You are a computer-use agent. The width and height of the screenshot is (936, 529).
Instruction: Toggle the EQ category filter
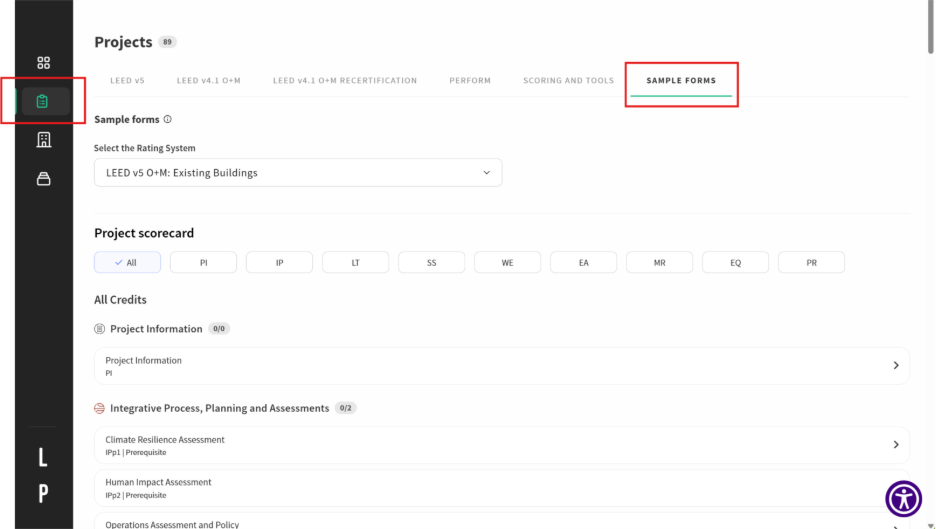[735, 262]
